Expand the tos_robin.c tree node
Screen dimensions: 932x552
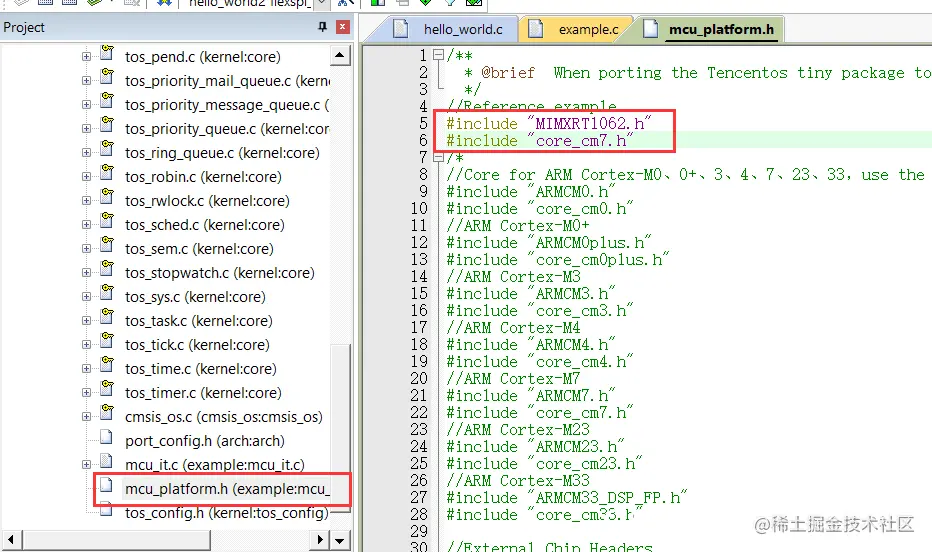pos(86,176)
